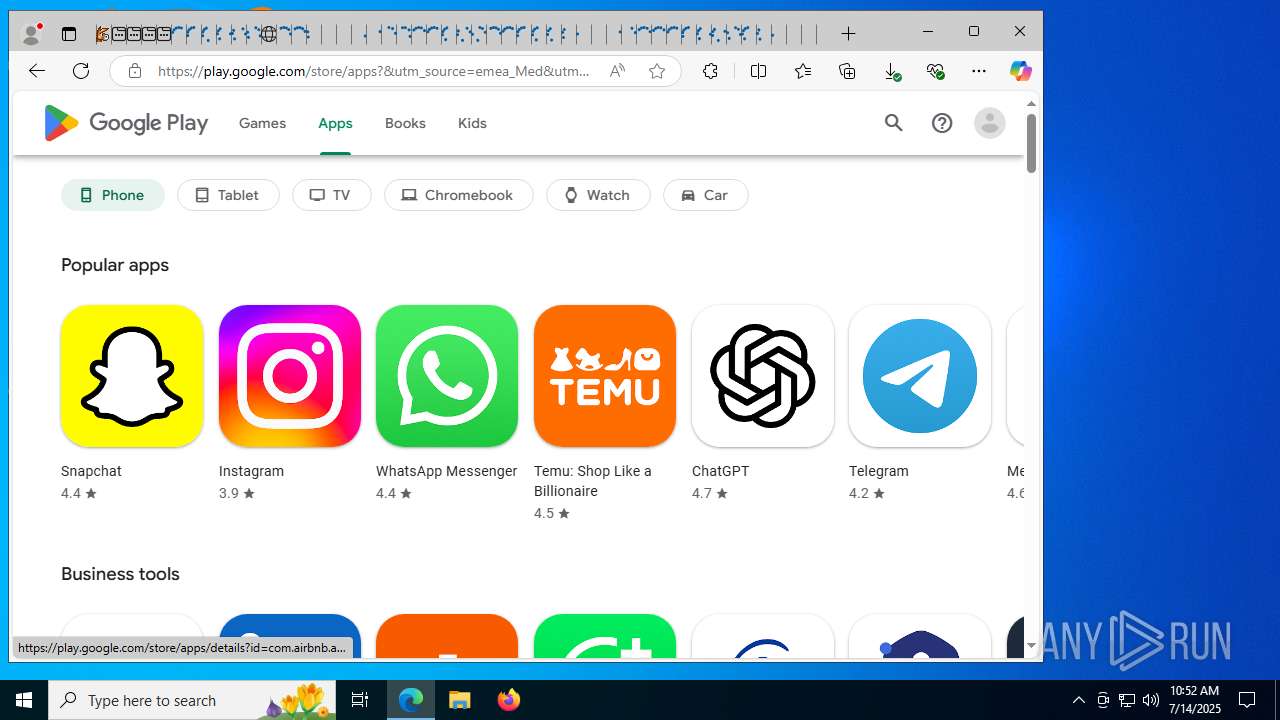Add page to favorites with star icon
The width and height of the screenshot is (1280, 720).
pos(657,71)
